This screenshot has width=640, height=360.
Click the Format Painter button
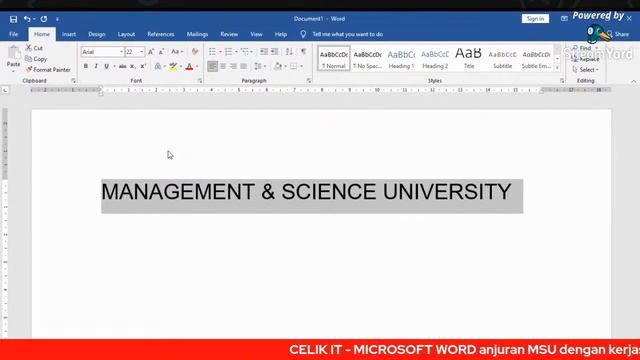(x=48, y=70)
